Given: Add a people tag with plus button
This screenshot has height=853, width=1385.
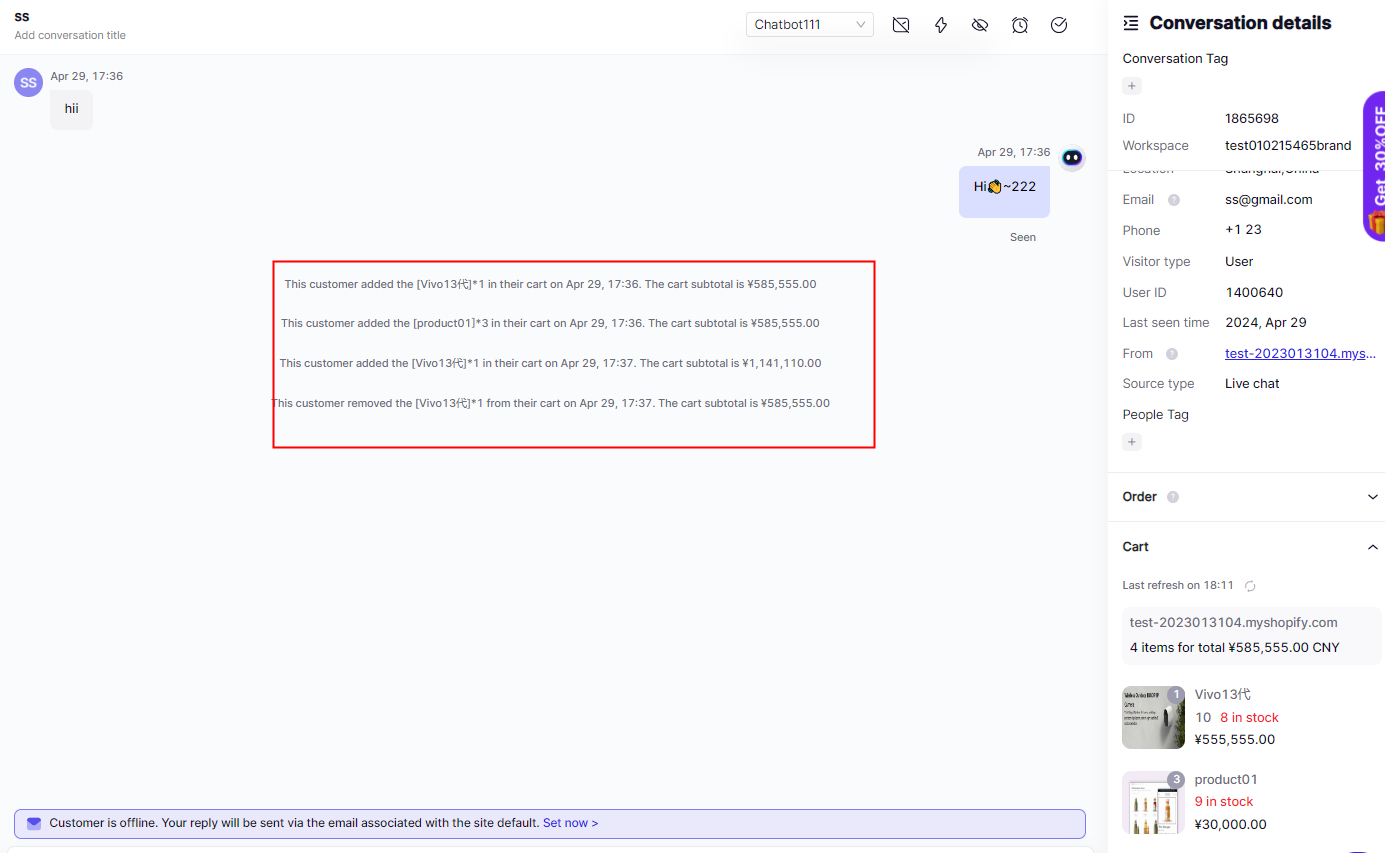Looking at the screenshot, I should coord(1132,442).
